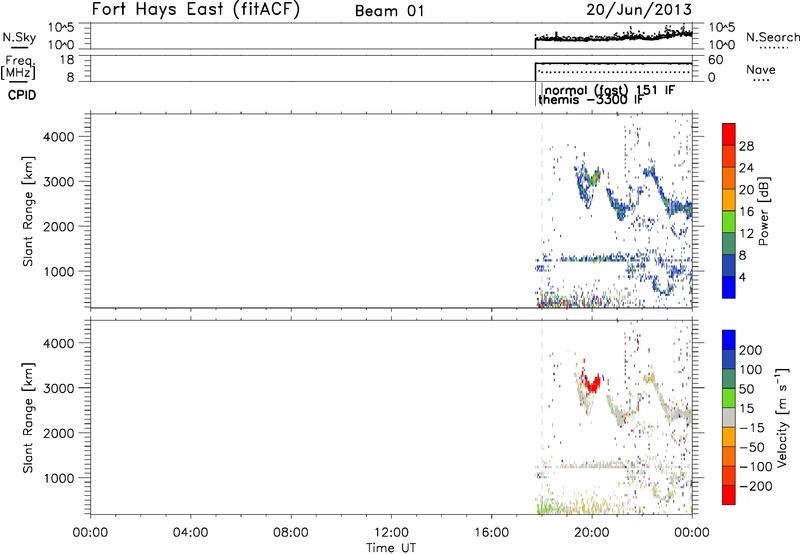
Task: Select the "N.Sky" legend label
Action: click(x=19, y=37)
